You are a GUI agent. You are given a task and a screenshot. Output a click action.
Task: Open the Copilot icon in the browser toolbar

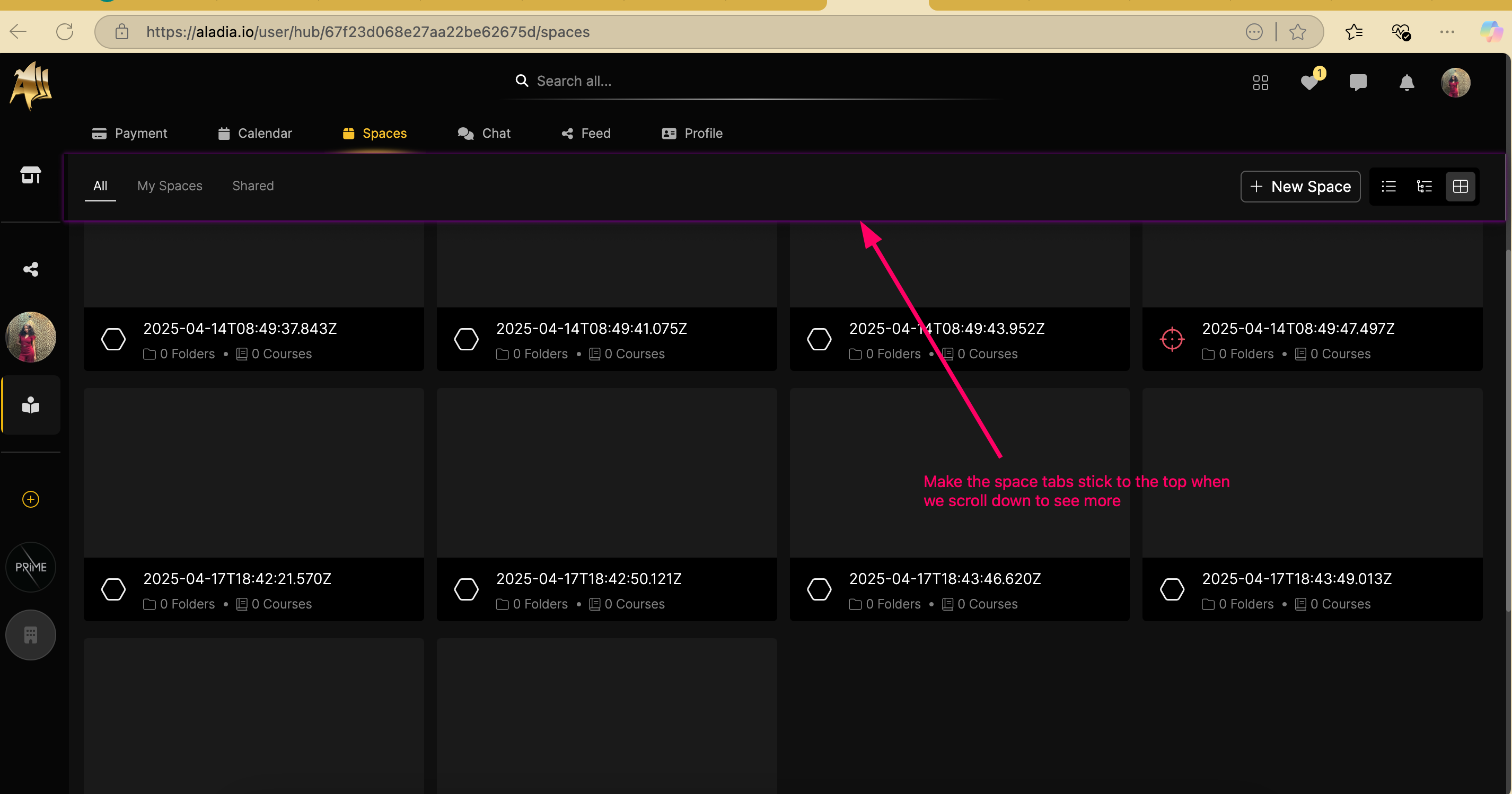click(x=1490, y=32)
